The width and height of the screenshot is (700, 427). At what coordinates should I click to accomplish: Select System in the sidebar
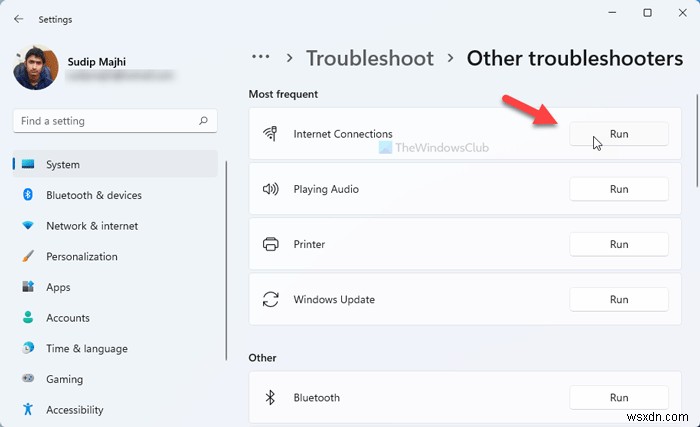63,164
